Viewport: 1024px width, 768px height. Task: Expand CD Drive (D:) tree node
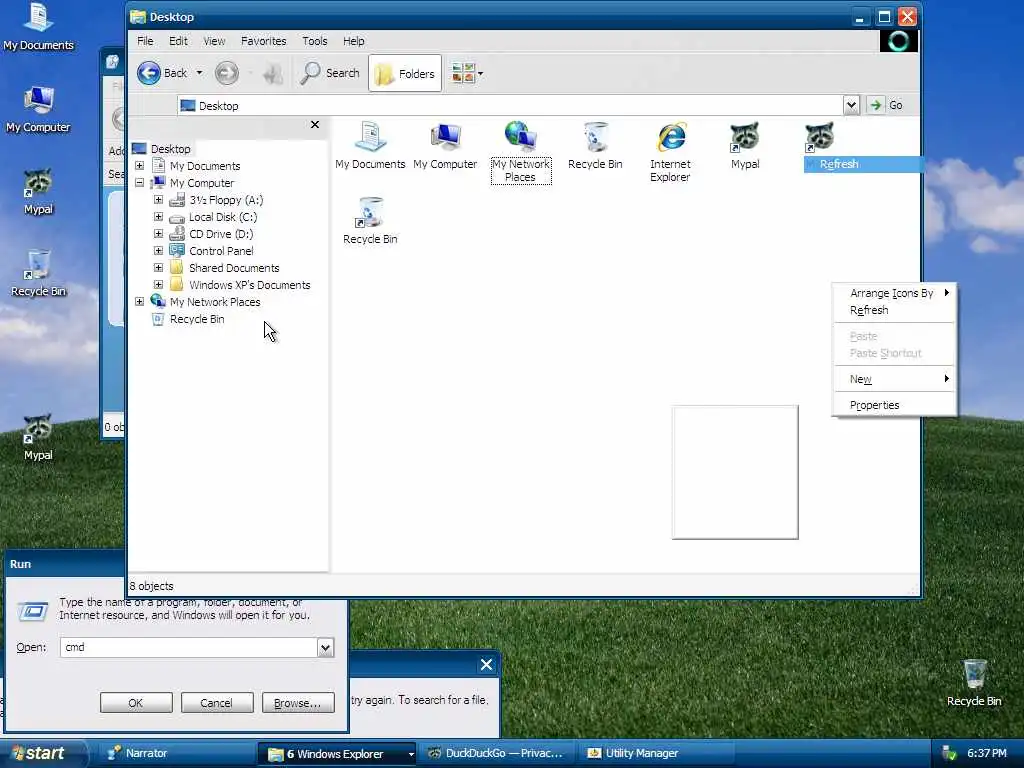point(158,234)
